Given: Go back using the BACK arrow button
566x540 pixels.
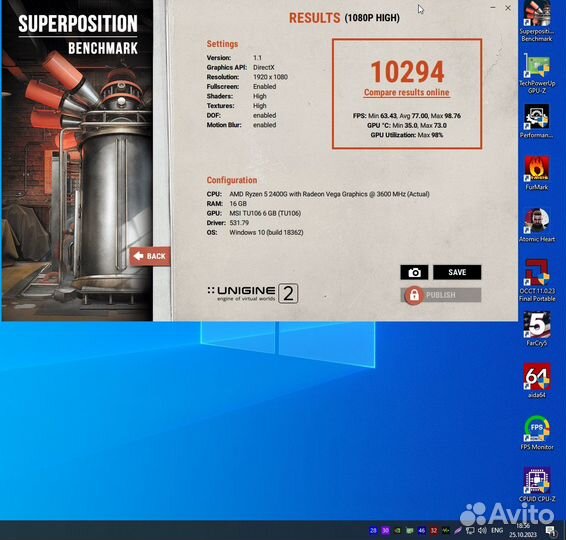Looking at the screenshot, I should point(150,256).
